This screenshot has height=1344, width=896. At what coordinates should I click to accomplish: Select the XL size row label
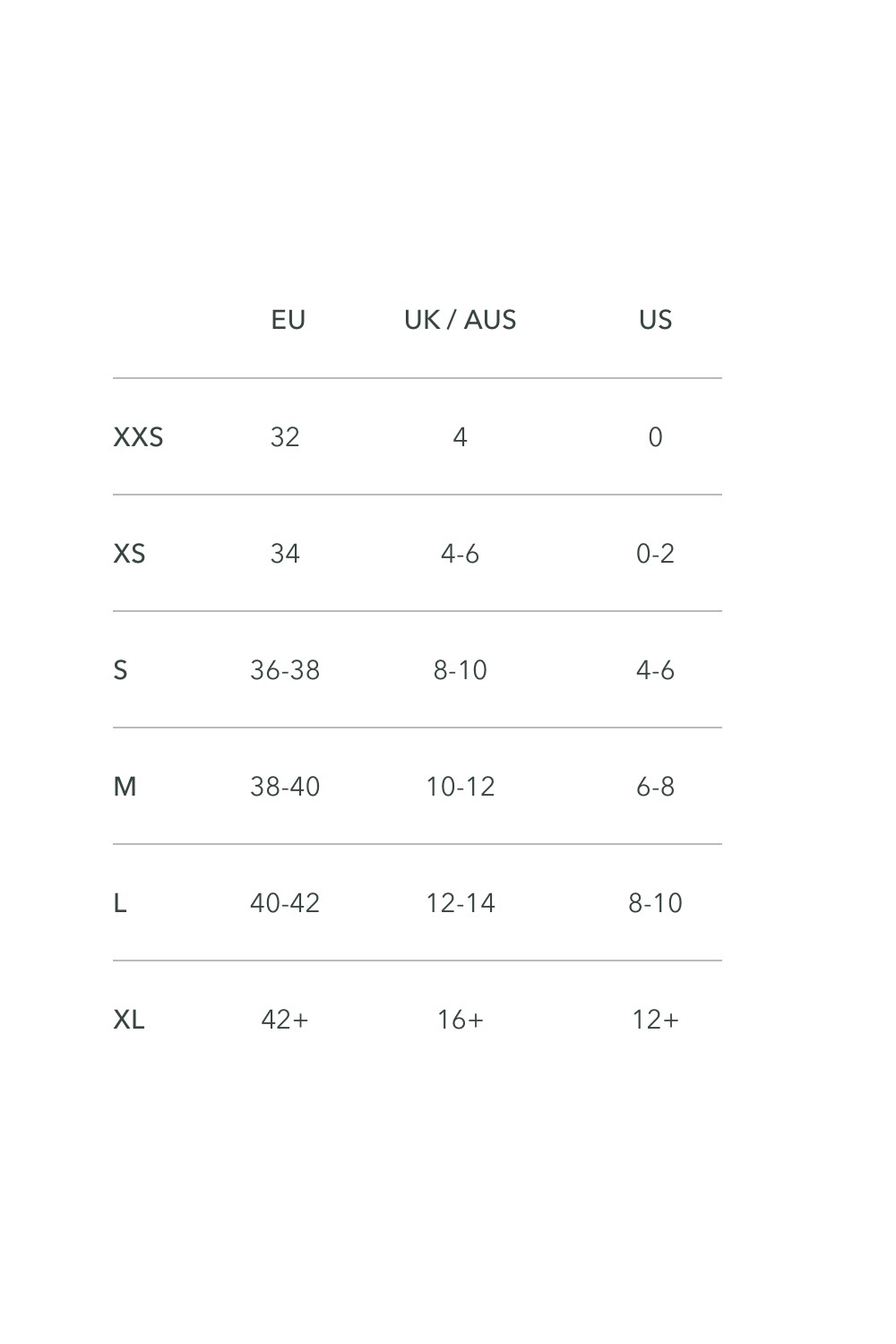coord(129,1020)
